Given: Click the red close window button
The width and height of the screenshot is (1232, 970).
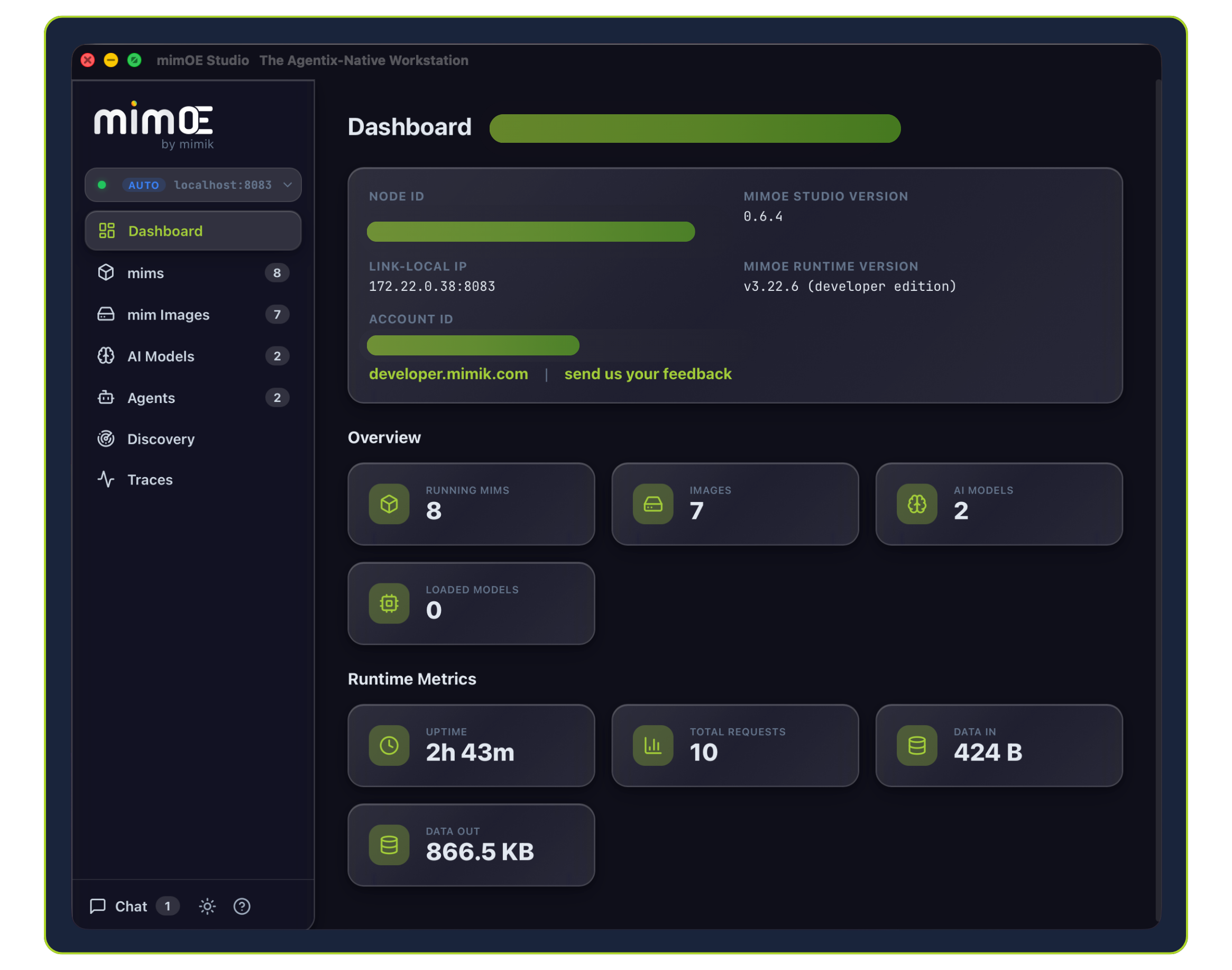Looking at the screenshot, I should tap(87, 60).
